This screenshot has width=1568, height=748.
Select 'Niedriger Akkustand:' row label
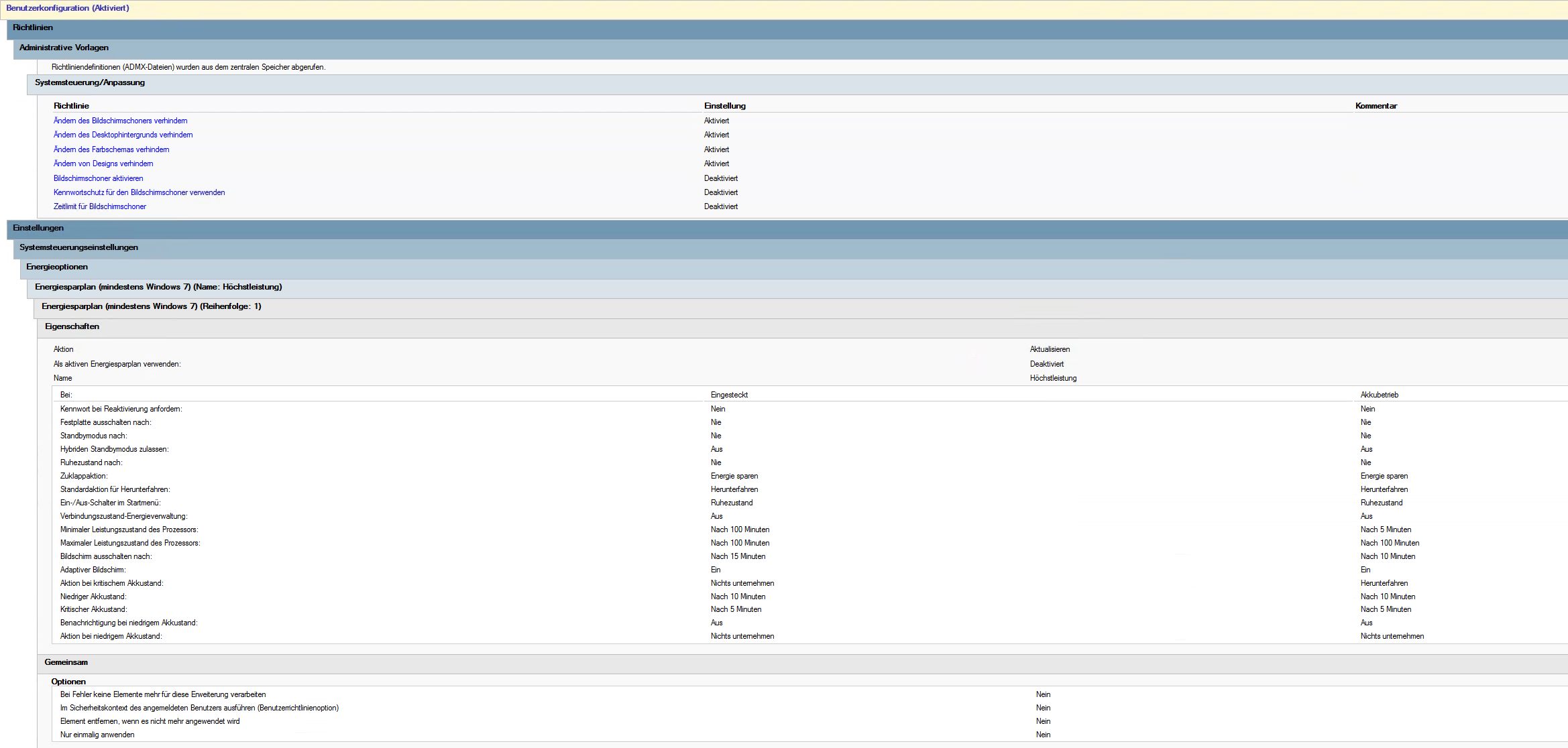[x=93, y=597]
